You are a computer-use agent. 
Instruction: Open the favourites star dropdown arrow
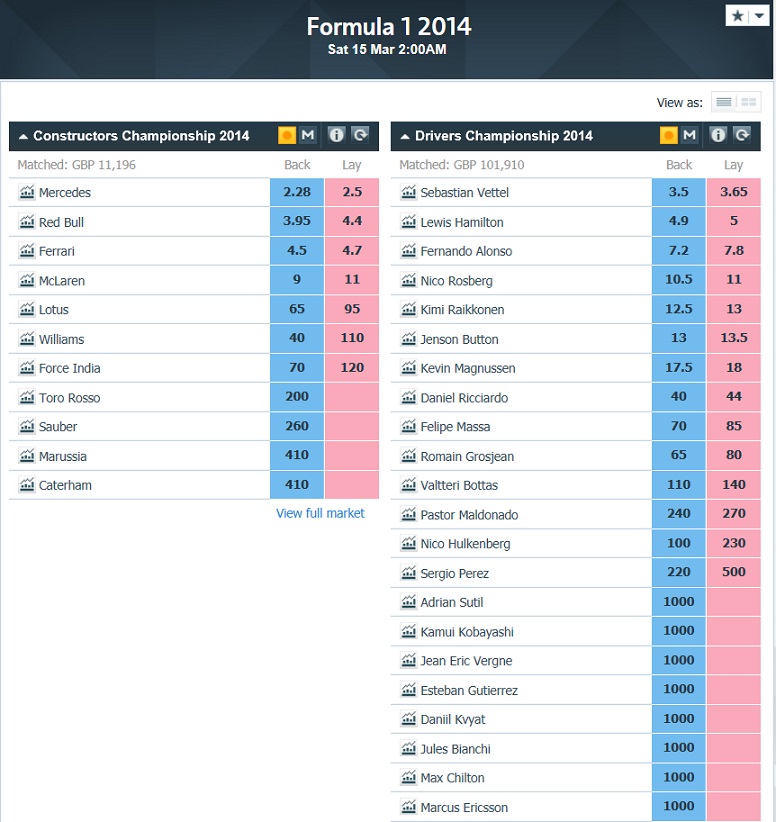(x=759, y=16)
